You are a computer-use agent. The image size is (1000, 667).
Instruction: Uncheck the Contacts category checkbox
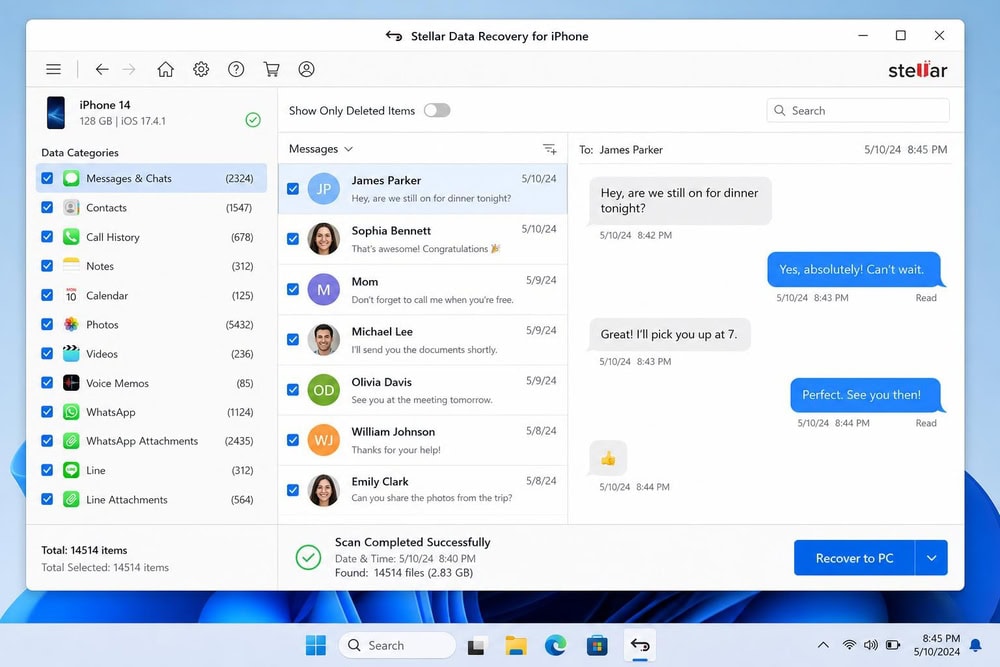[47, 208]
